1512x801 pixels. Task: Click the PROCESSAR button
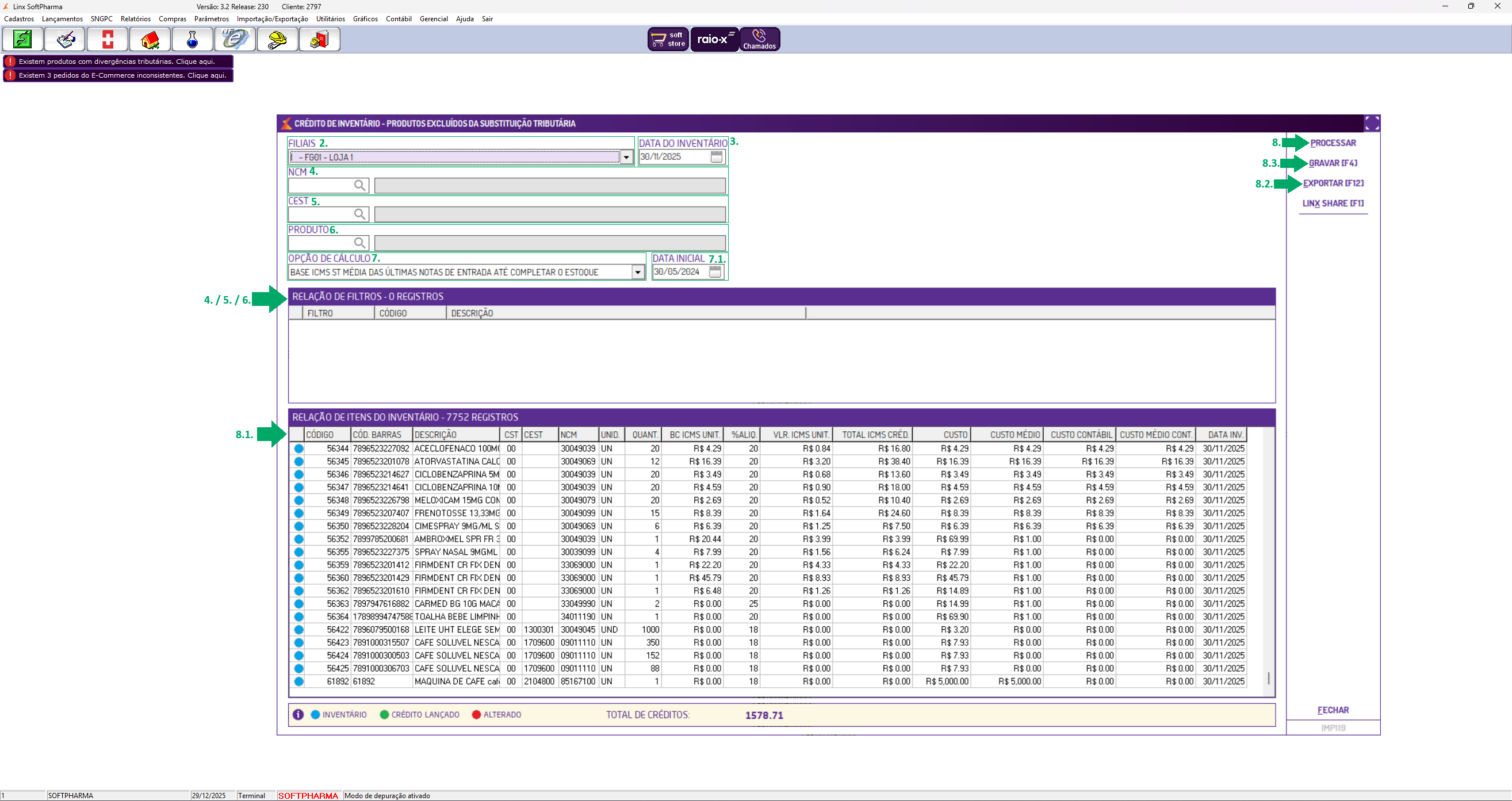pos(1333,143)
